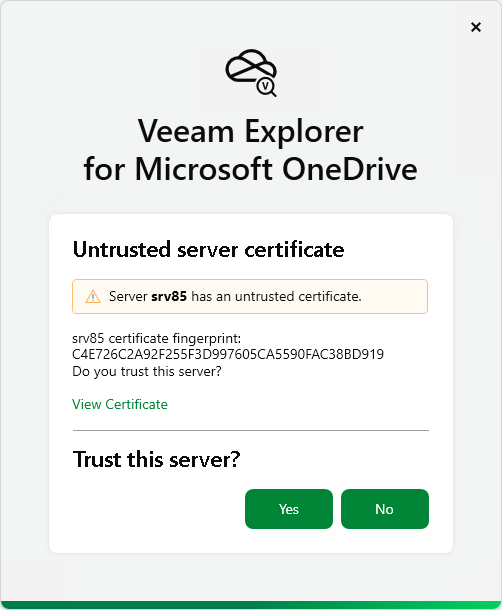Click the 'Veeam Explorer' title line
The height and width of the screenshot is (610, 502).
[x=251, y=131]
